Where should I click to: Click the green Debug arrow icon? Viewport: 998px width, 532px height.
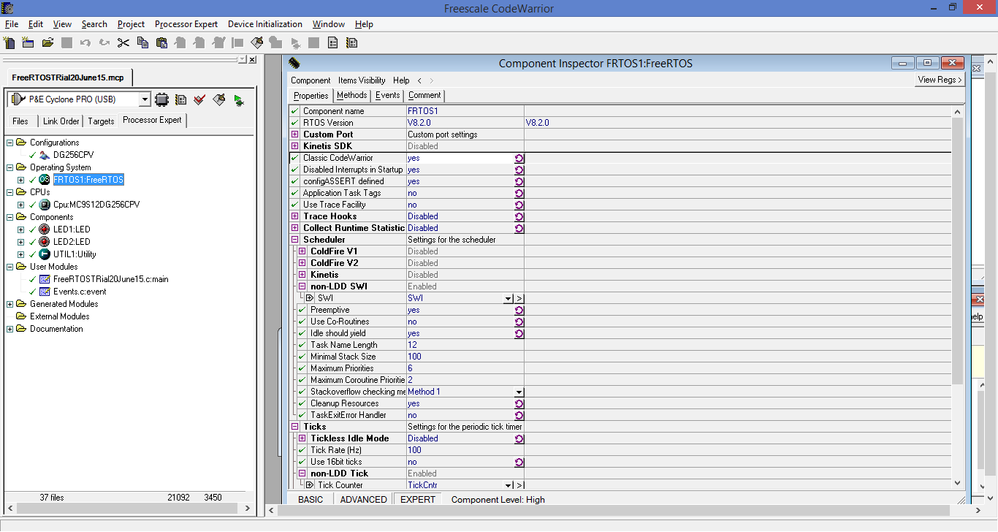(239, 100)
